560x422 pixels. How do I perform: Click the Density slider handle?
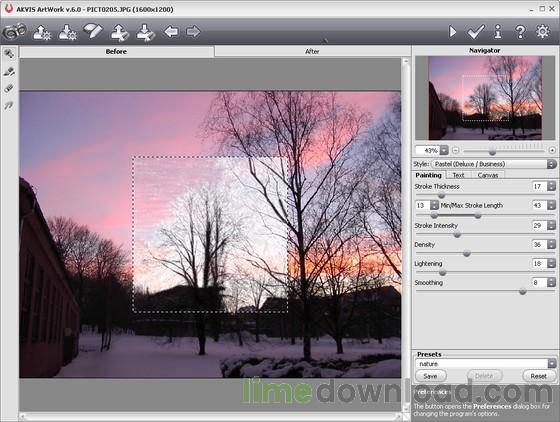[466, 253]
